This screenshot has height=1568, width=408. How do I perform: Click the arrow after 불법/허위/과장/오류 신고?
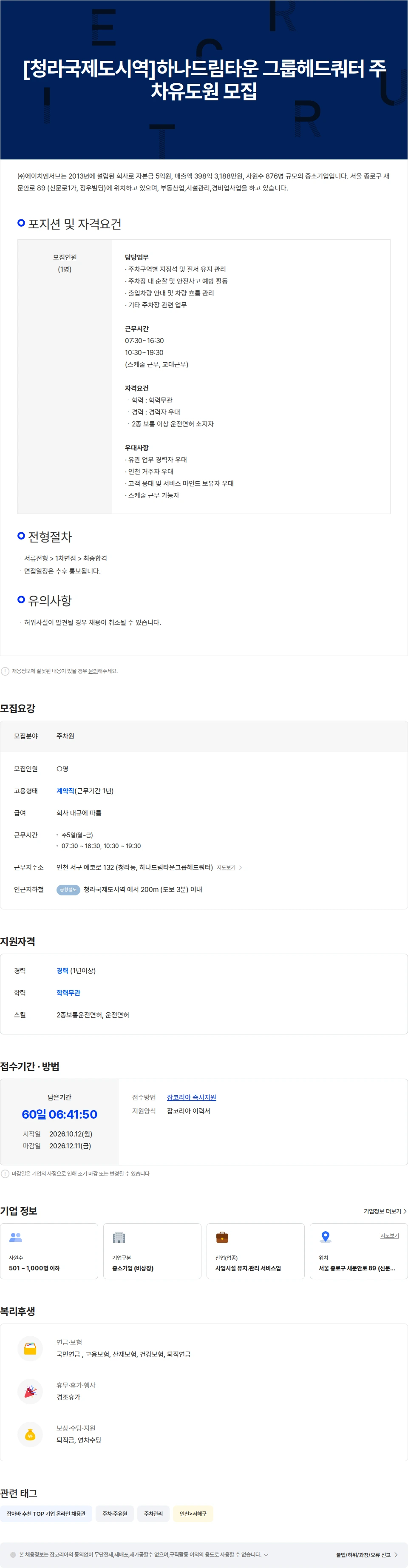[396, 1555]
